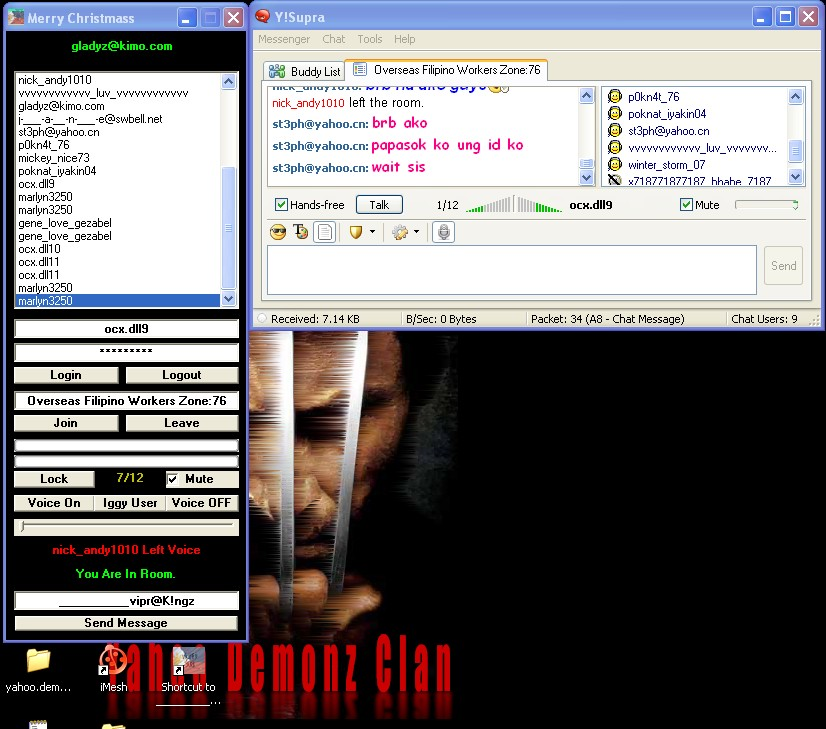The height and width of the screenshot is (729, 826).
Task: Open the yahoo.dem... desktop folder
Action: [x=38, y=669]
